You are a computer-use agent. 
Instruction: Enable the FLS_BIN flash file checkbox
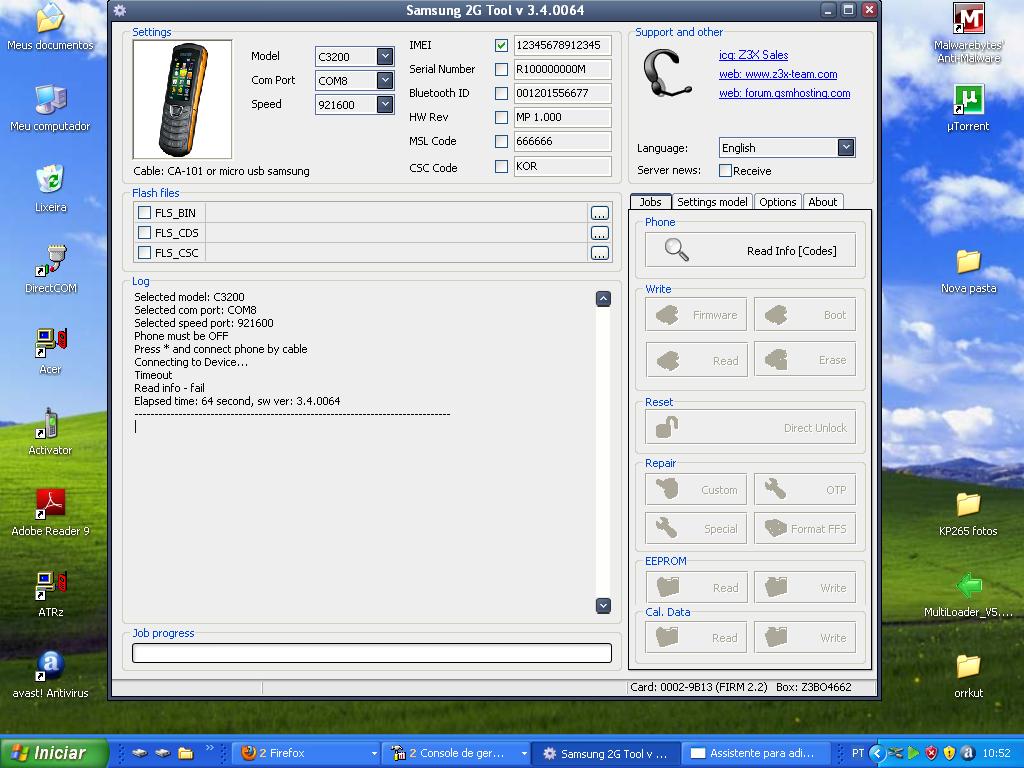point(144,213)
